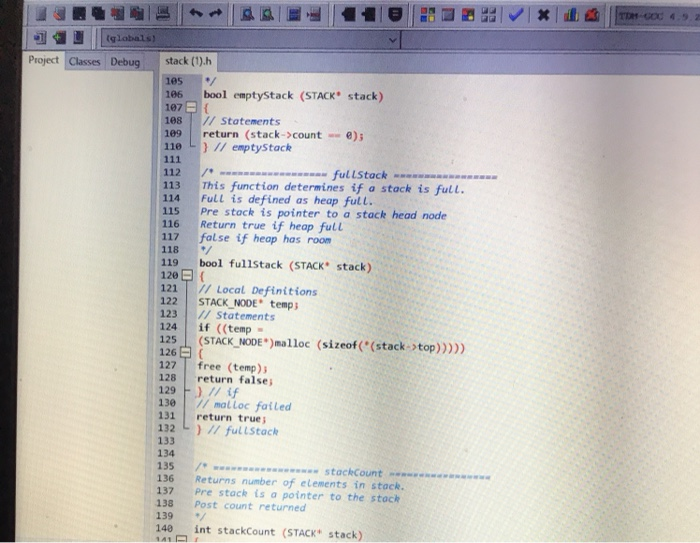The height and width of the screenshot is (543, 700).
Task: Click the first black left-arrow toolbar icon
Action: click(348, 15)
